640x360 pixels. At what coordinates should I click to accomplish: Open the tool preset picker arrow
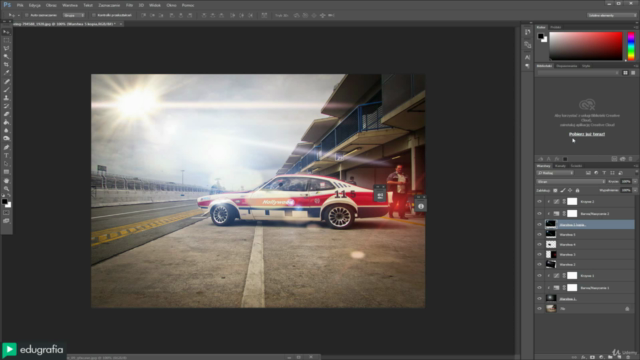pyautogui.click(x=18, y=15)
